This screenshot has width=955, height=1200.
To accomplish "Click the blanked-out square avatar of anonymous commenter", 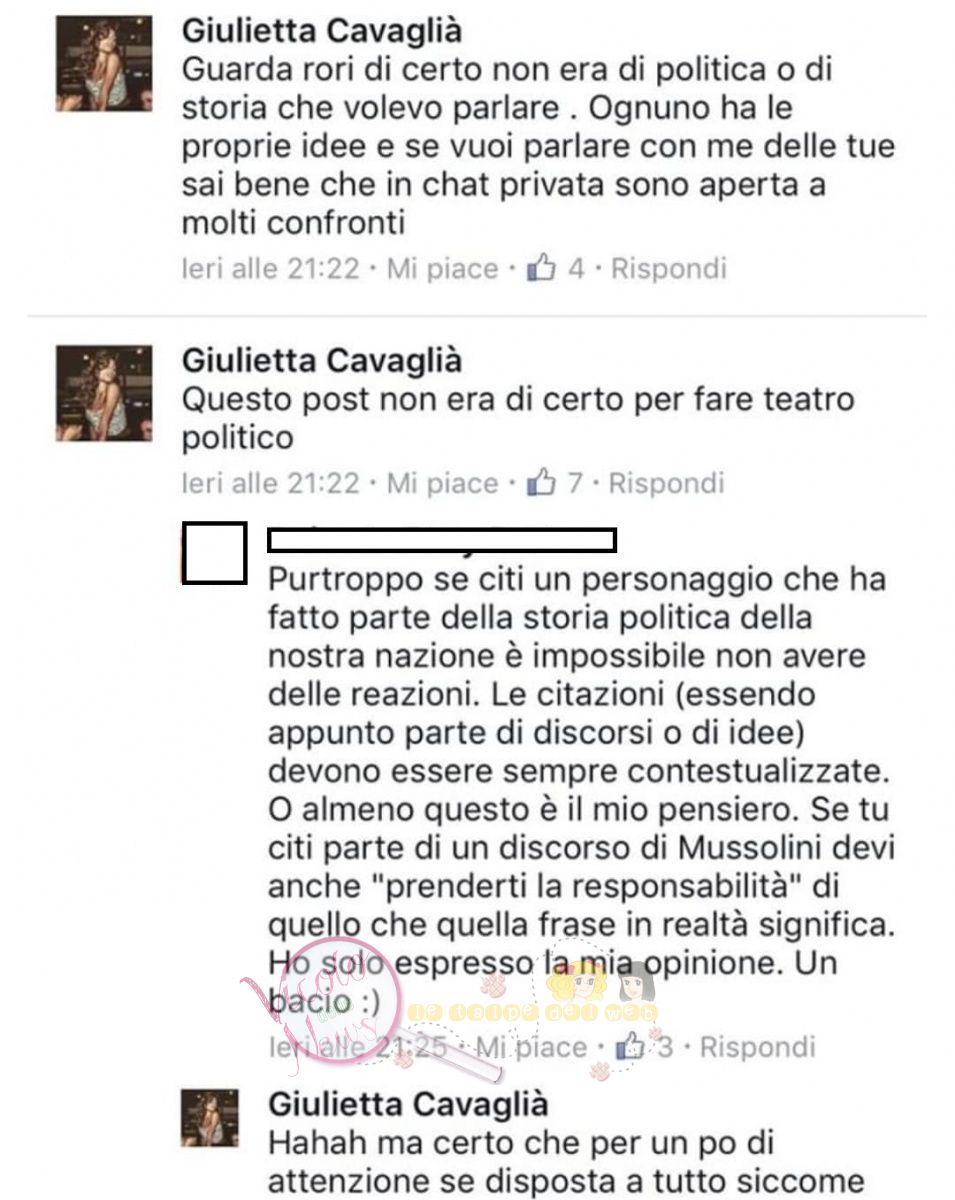I will click(x=215, y=552).
